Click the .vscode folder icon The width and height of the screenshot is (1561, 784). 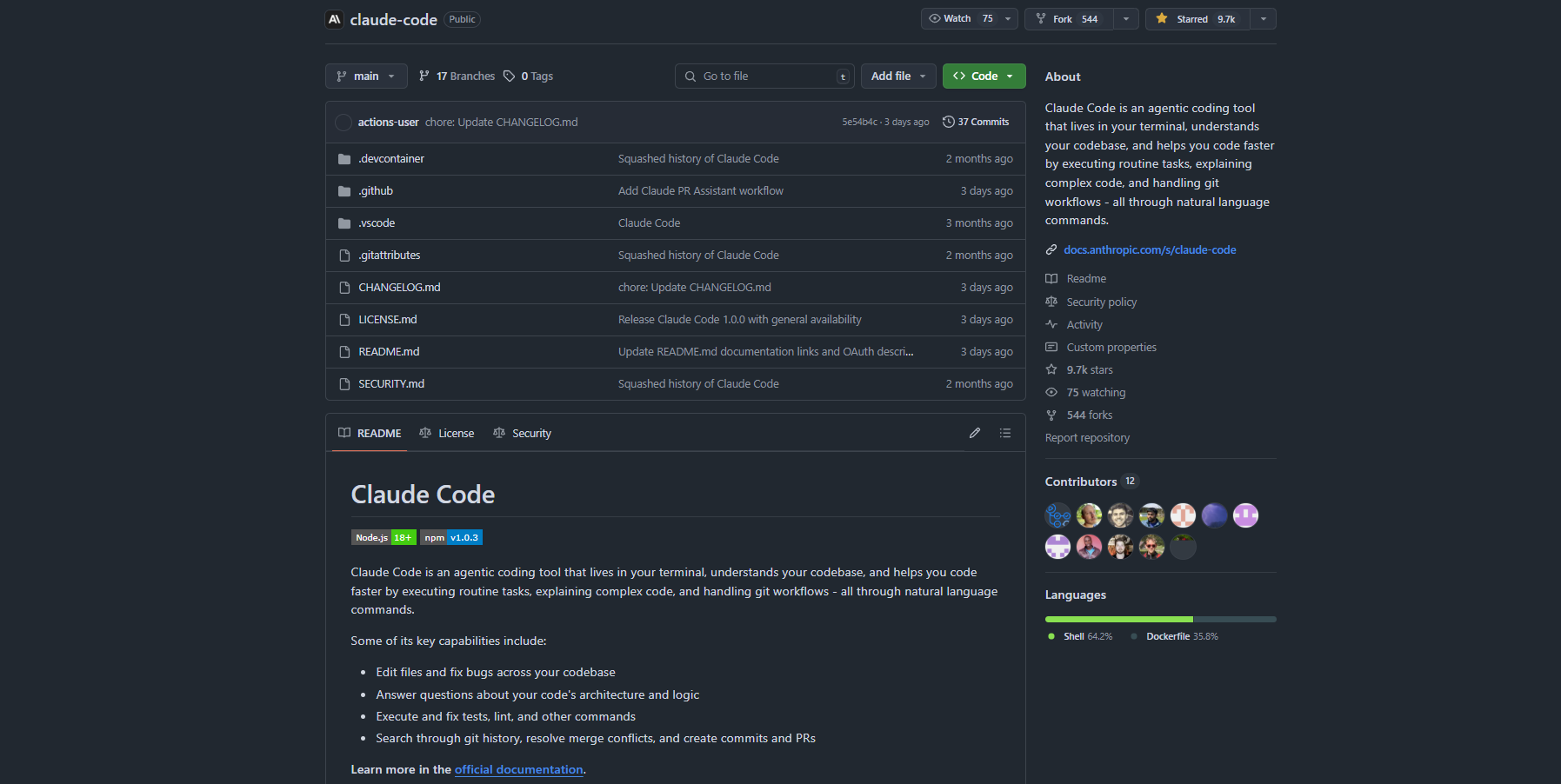click(344, 223)
